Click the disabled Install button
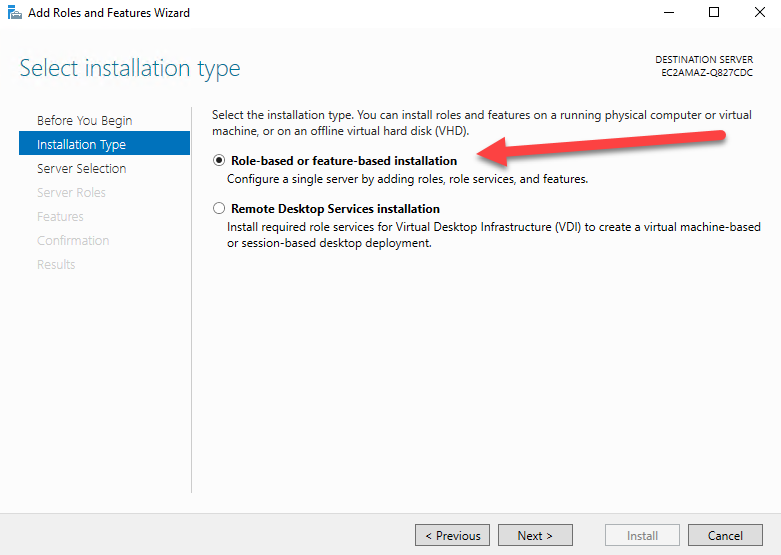 [x=642, y=535]
